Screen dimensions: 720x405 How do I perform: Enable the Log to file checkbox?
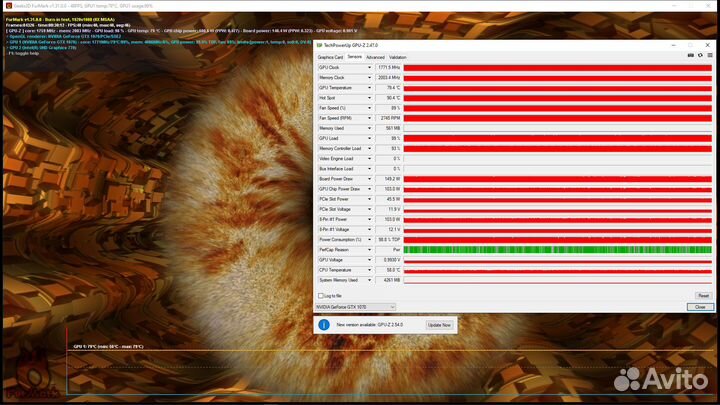click(x=321, y=296)
